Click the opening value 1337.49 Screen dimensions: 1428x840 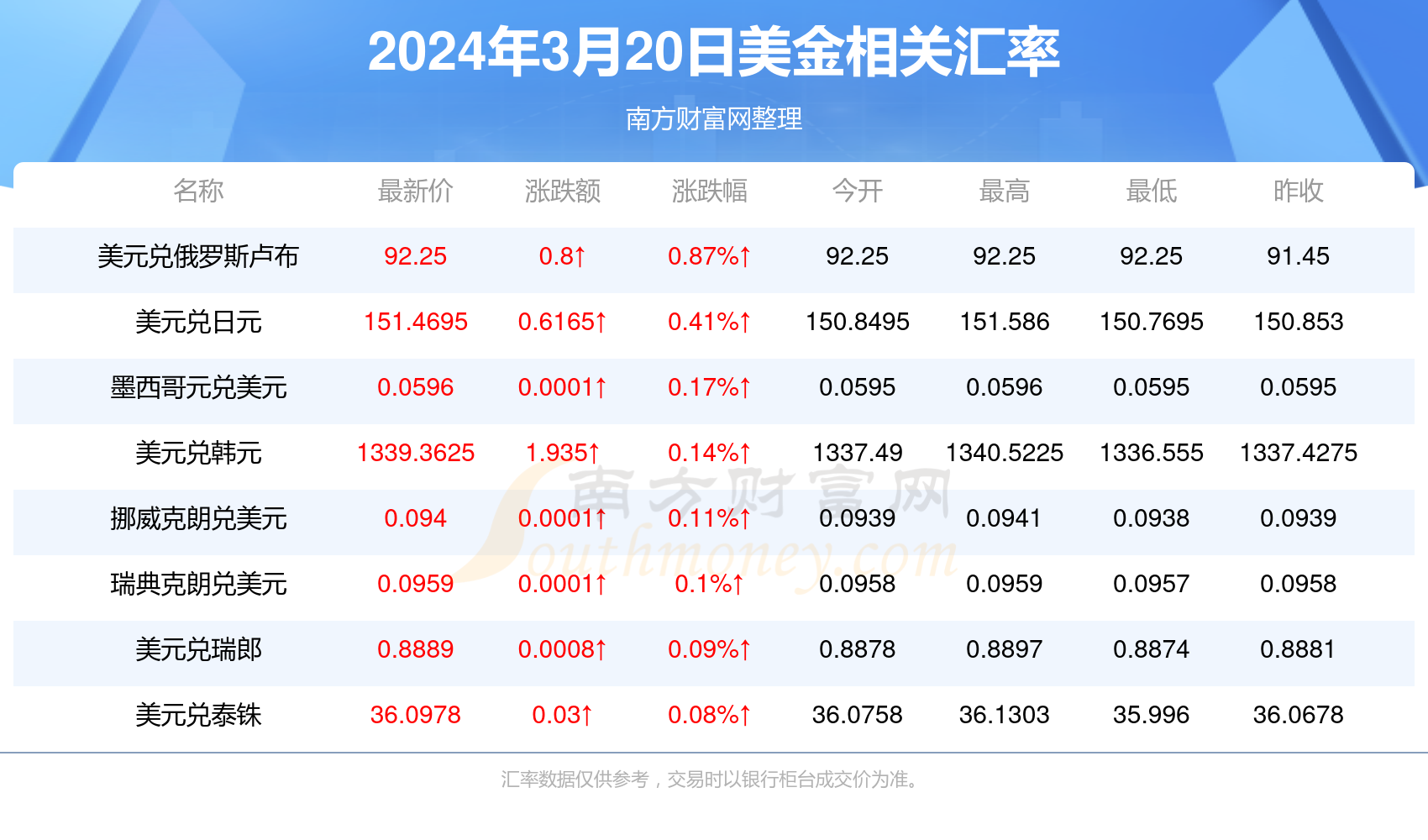[x=857, y=453]
